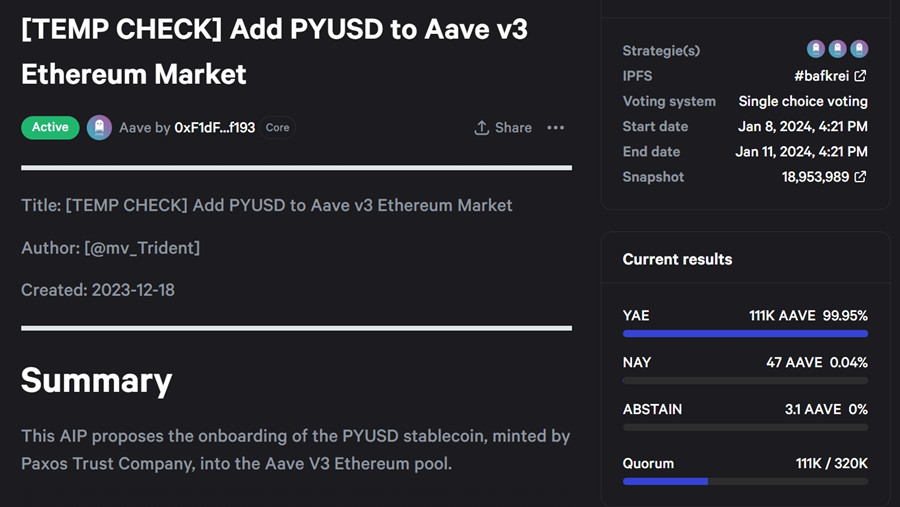This screenshot has height=507, width=900.
Task: Click the middle strategy icon
Action: (838, 49)
